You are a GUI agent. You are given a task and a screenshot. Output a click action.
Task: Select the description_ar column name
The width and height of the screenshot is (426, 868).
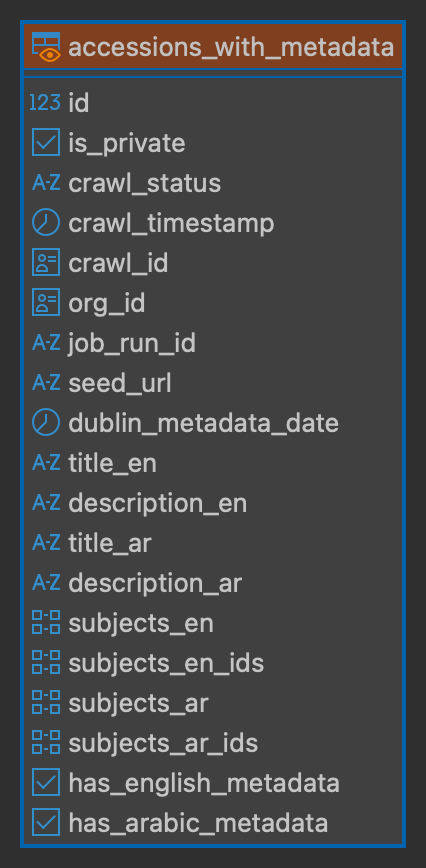coord(155,583)
